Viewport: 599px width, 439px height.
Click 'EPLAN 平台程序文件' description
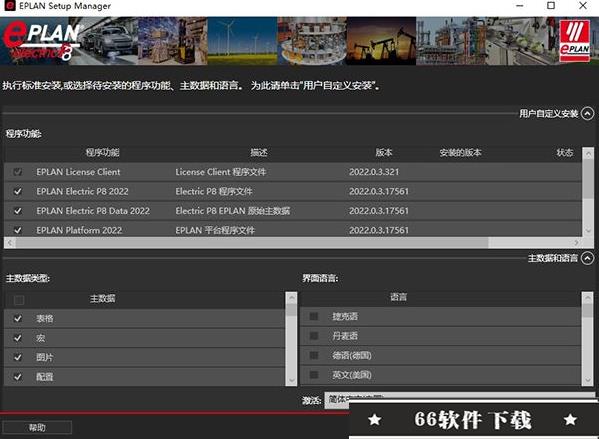pyautogui.click(x=215, y=230)
